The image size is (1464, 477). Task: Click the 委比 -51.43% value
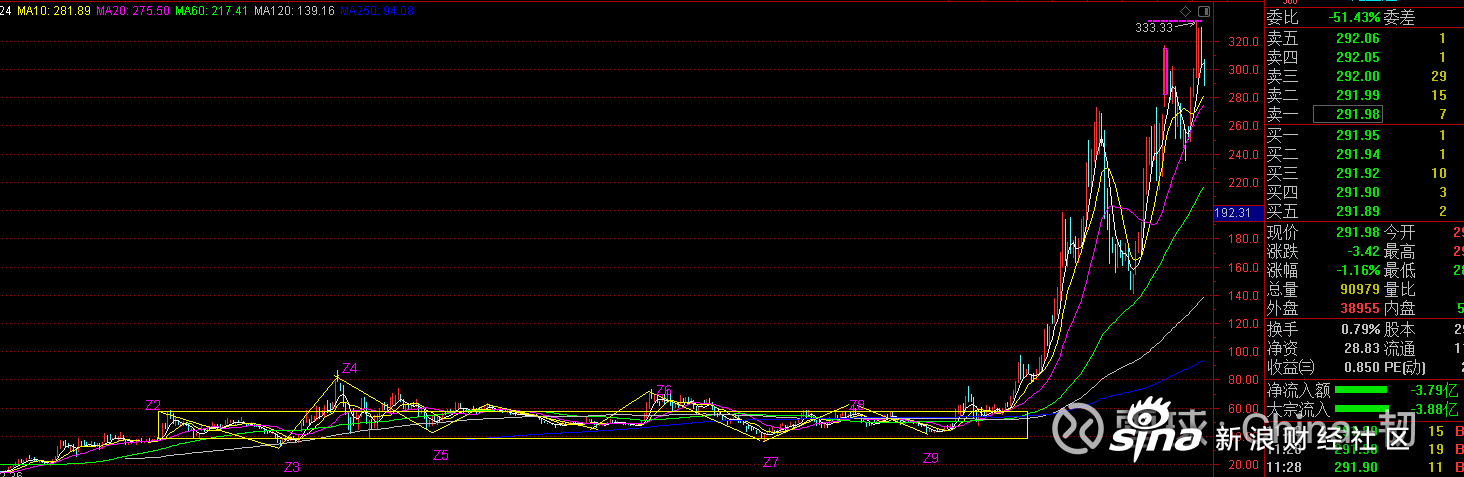pos(1352,18)
